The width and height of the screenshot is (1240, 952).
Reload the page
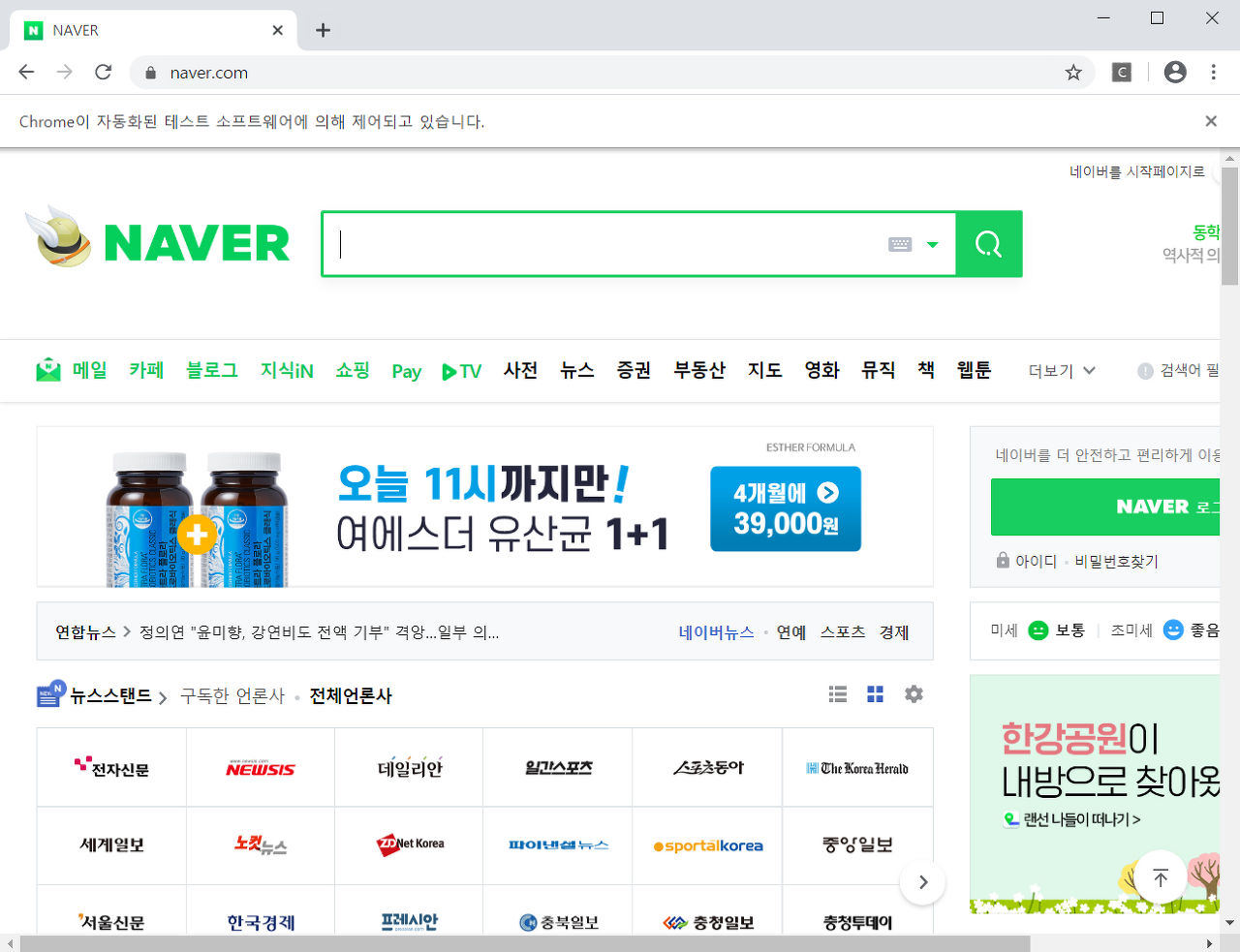coord(104,72)
